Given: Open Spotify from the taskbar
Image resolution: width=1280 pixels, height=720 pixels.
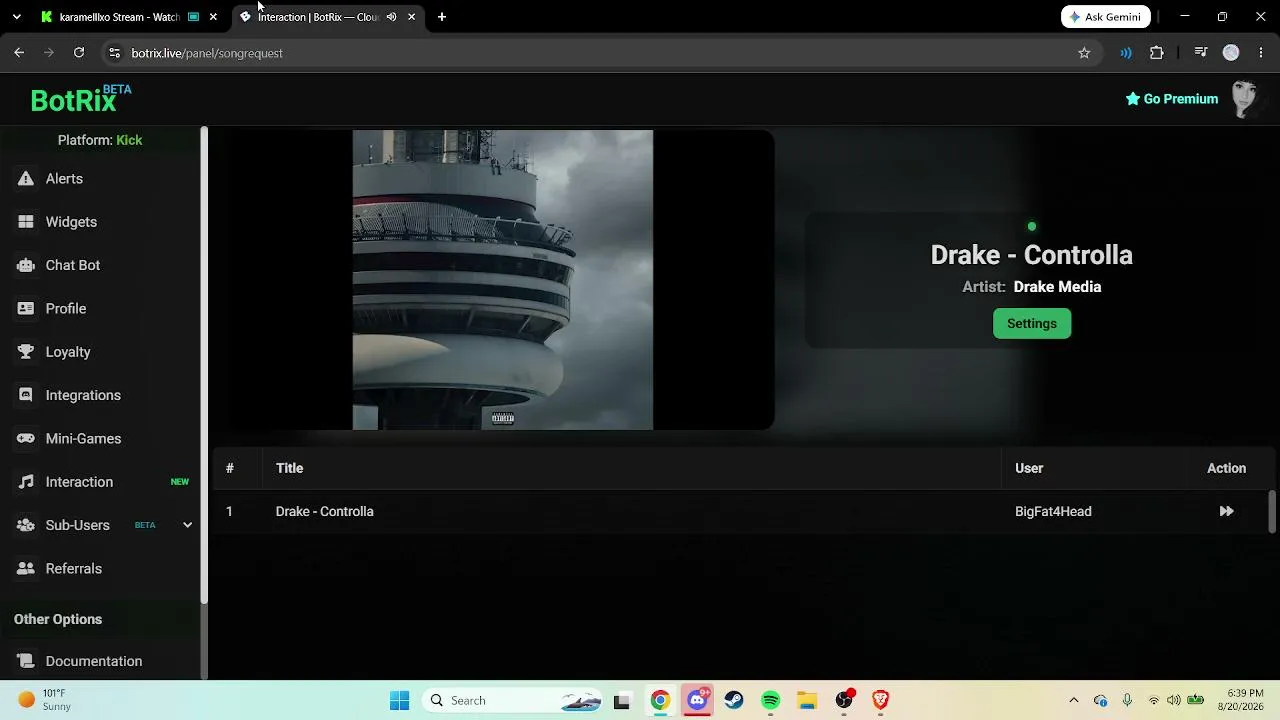Looking at the screenshot, I should pos(771,701).
